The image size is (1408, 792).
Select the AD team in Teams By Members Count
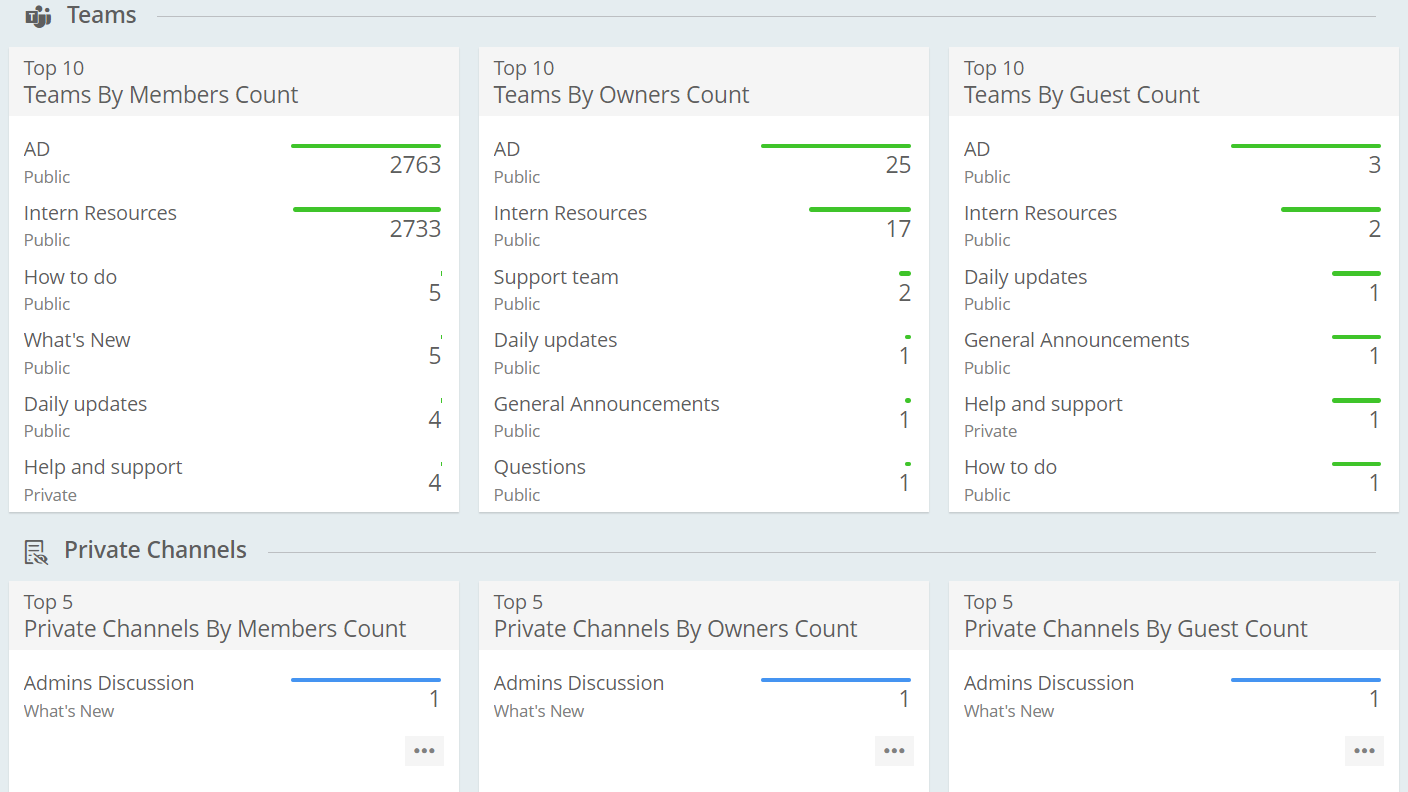tap(36, 149)
